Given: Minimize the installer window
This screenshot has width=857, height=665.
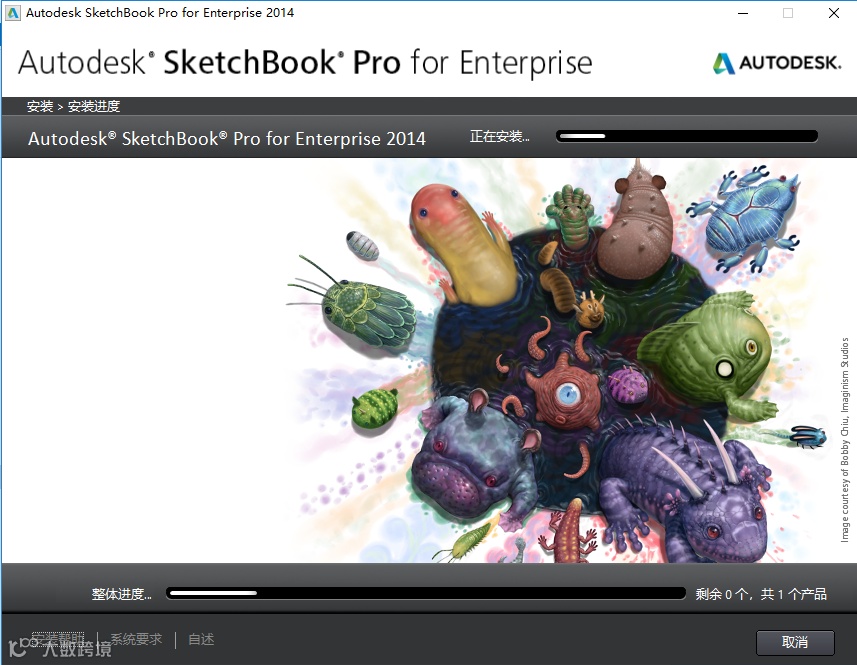Looking at the screenshot, I should coord(743,13).
